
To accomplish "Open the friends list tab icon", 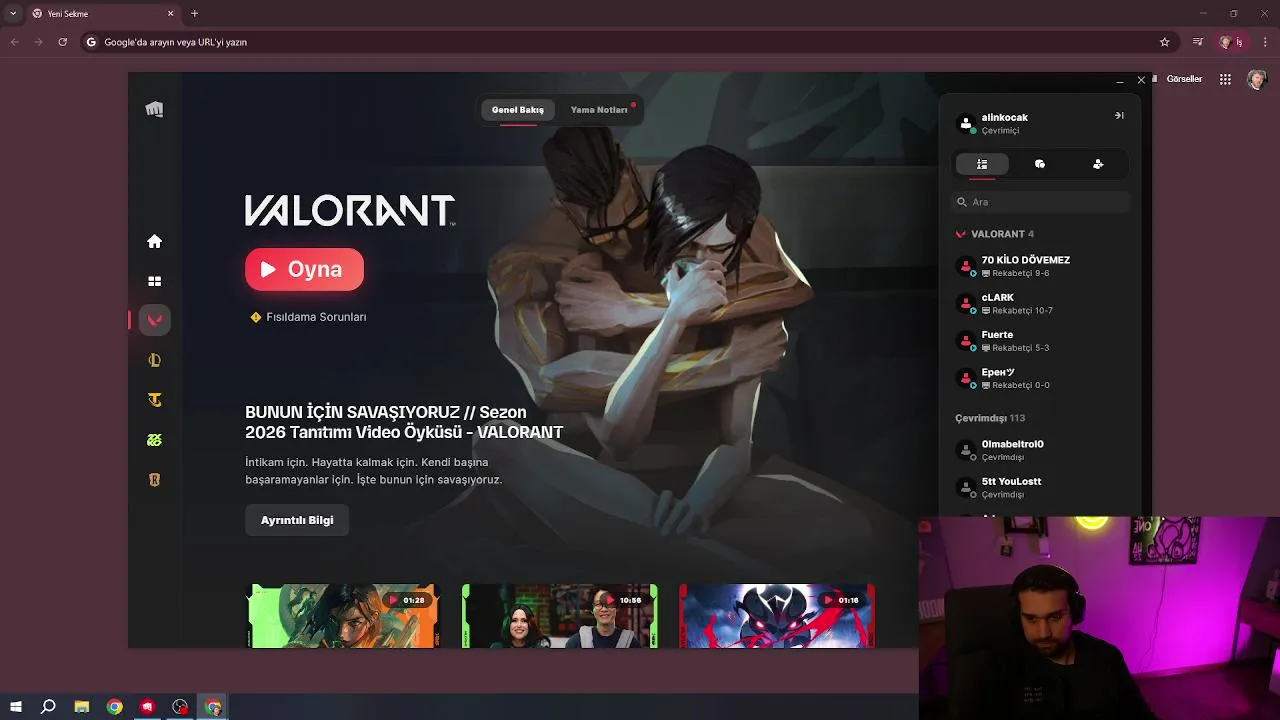I will click(982, 164).
